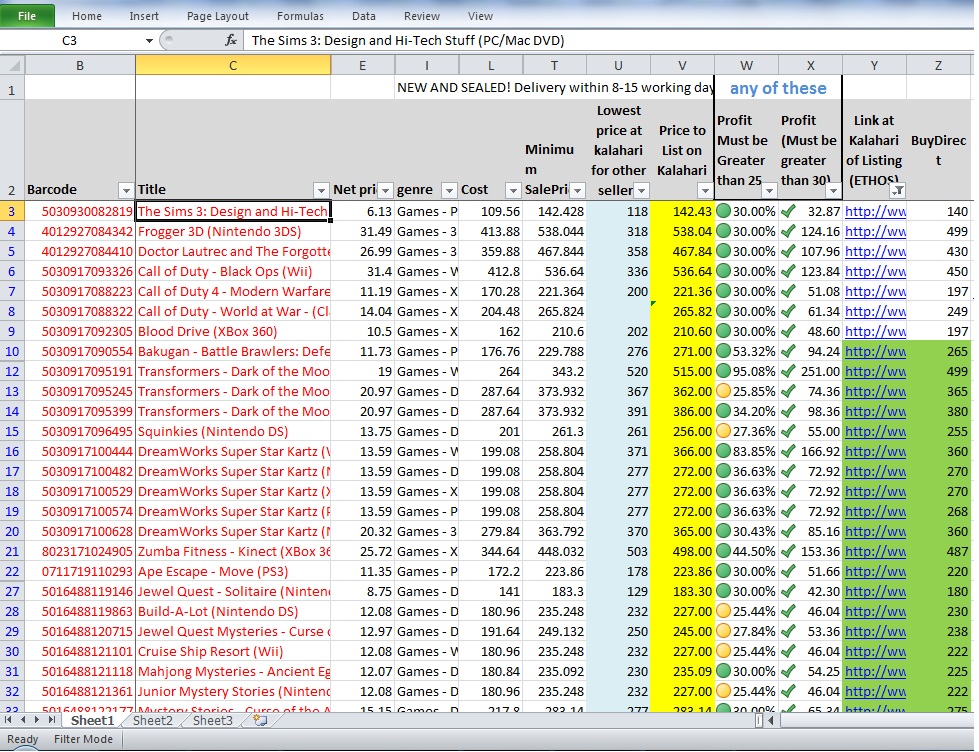Viewport: 979px width, 752px height.
Task: Open Kalahari link in Cruise Ship Resort row
Action: click(x=875, y=651)
